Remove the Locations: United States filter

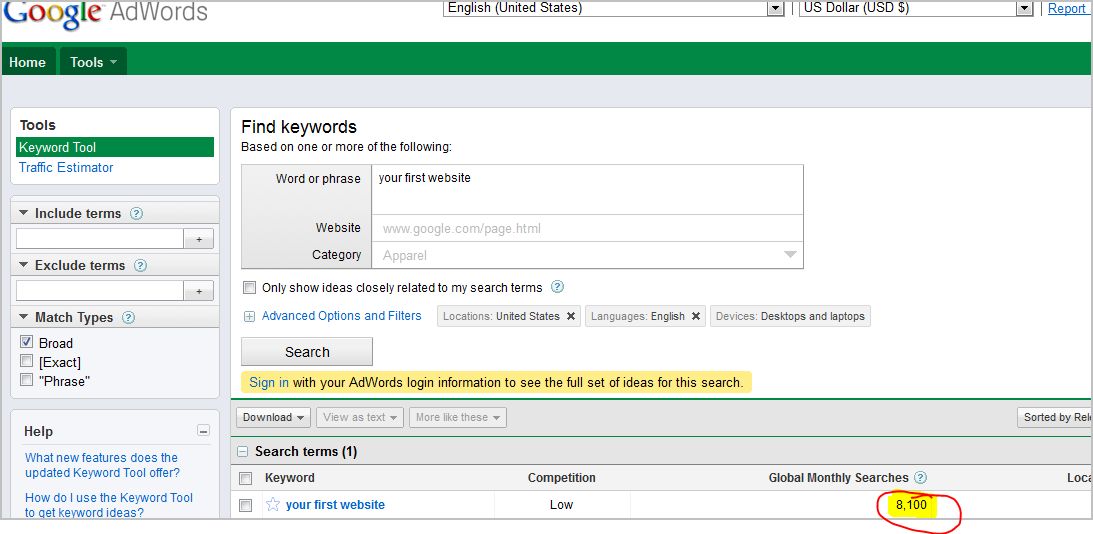571,316
